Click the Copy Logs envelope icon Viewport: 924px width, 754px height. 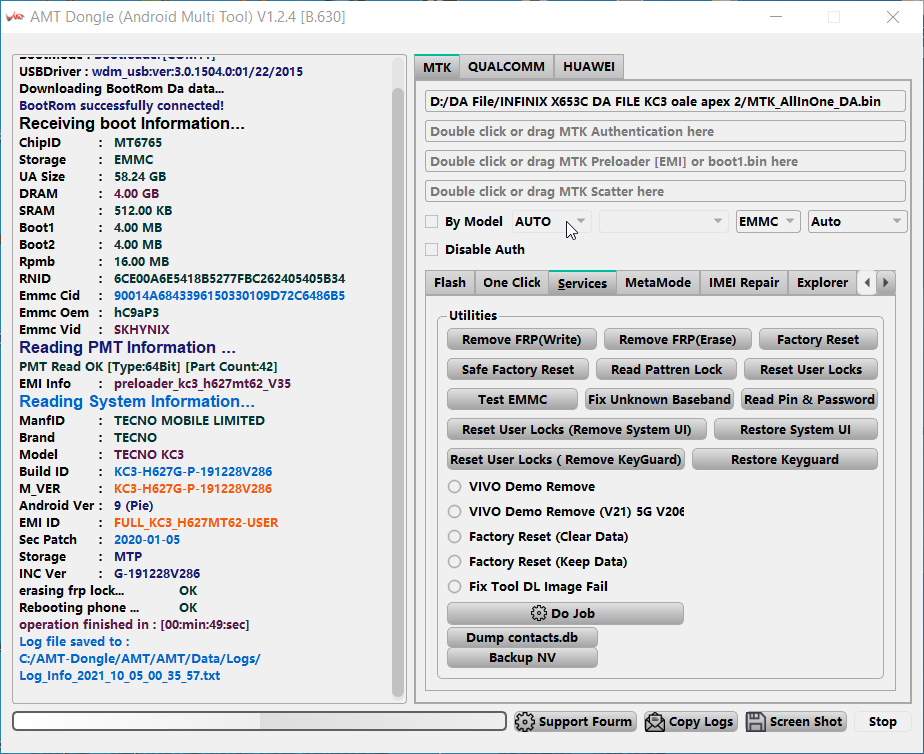pos(655,722)
